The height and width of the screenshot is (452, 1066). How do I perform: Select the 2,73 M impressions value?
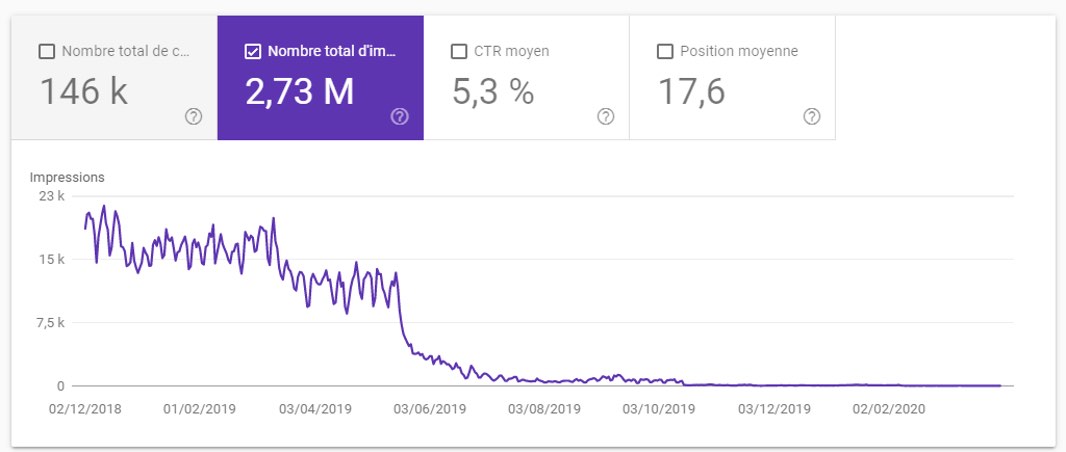click(300, 92)
